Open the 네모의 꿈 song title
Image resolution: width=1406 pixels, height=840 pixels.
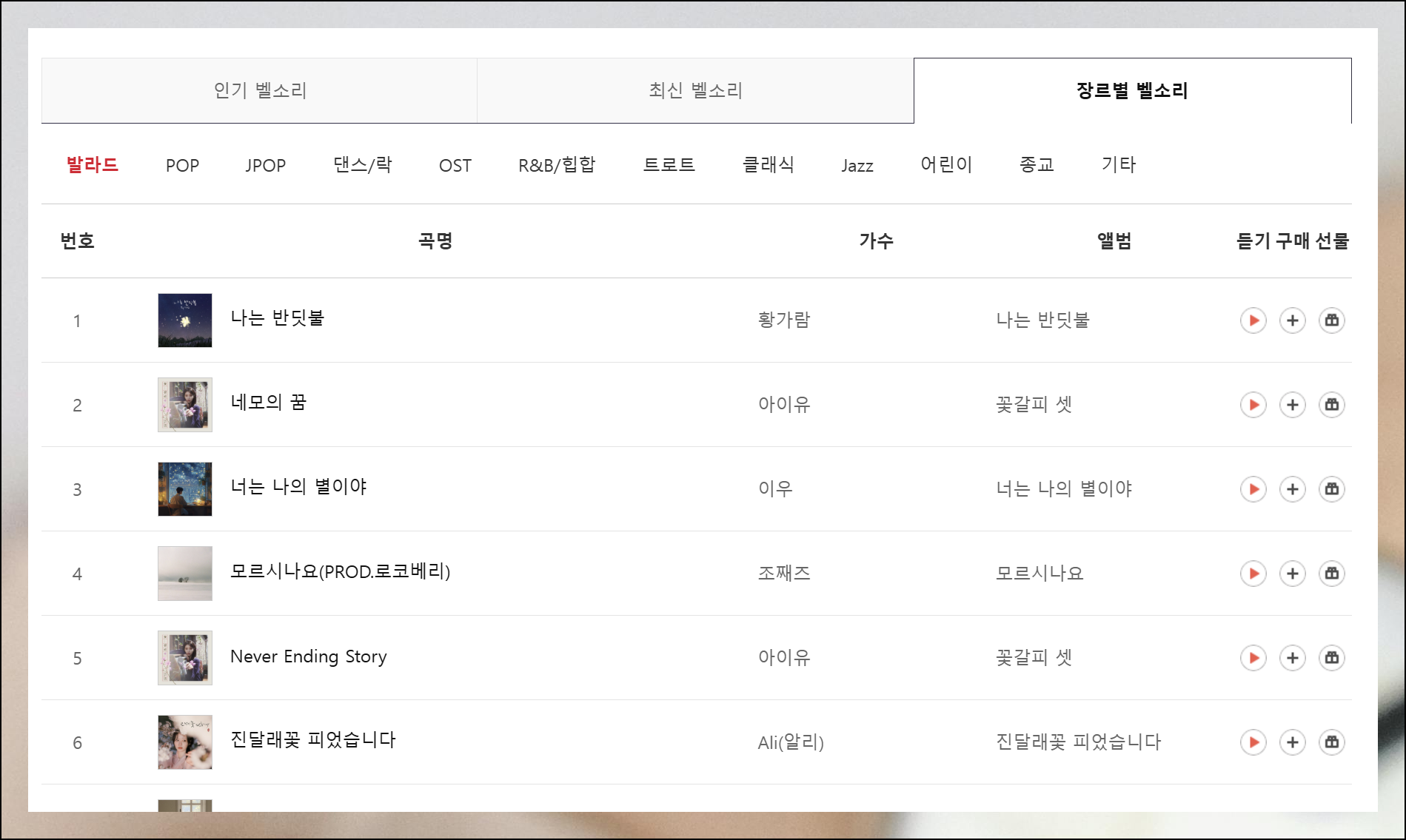coord(268,402)
